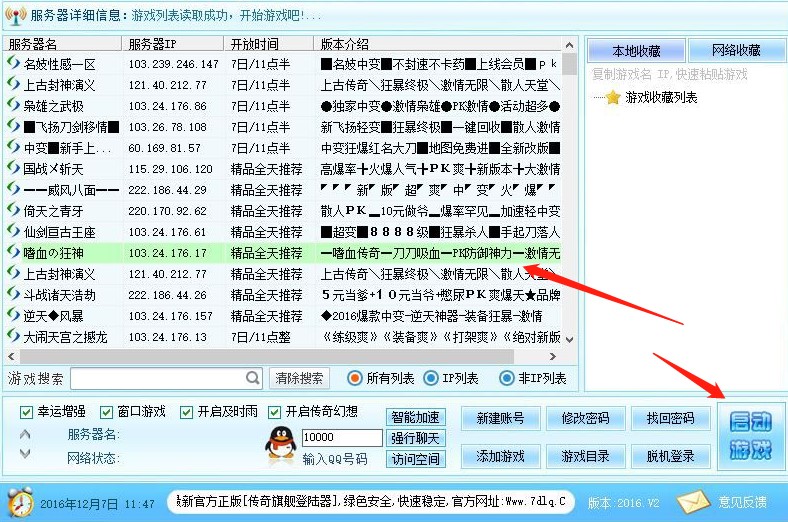This screenshot has width=788, height=522.
Task: Click the 强行聊天 button
Action: (416, 438)
